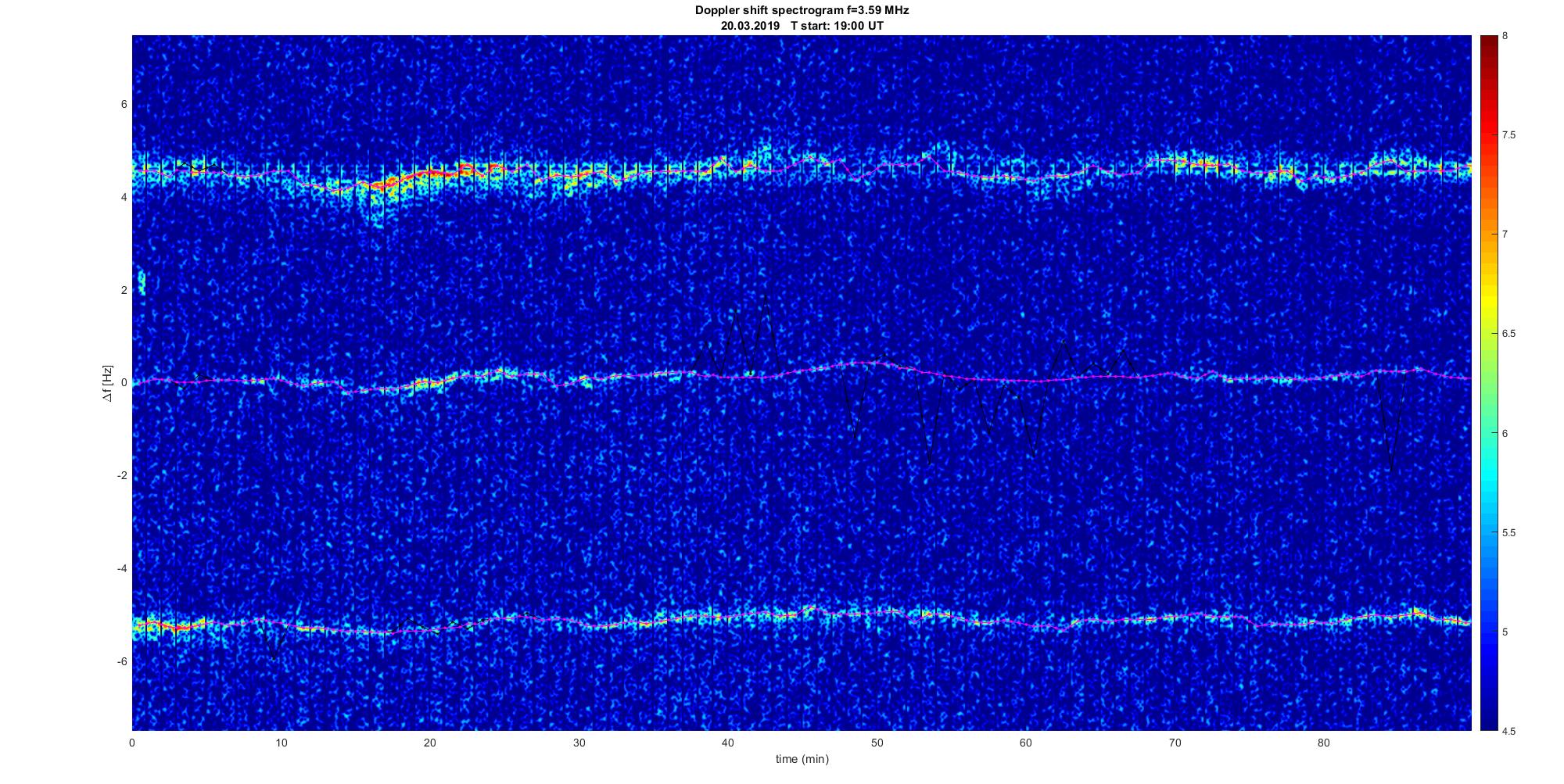Click the upper signal trace near 4.5 Hz
Image resolution: width=1564 pixels, height=784 pixels.
click(802, 169)
